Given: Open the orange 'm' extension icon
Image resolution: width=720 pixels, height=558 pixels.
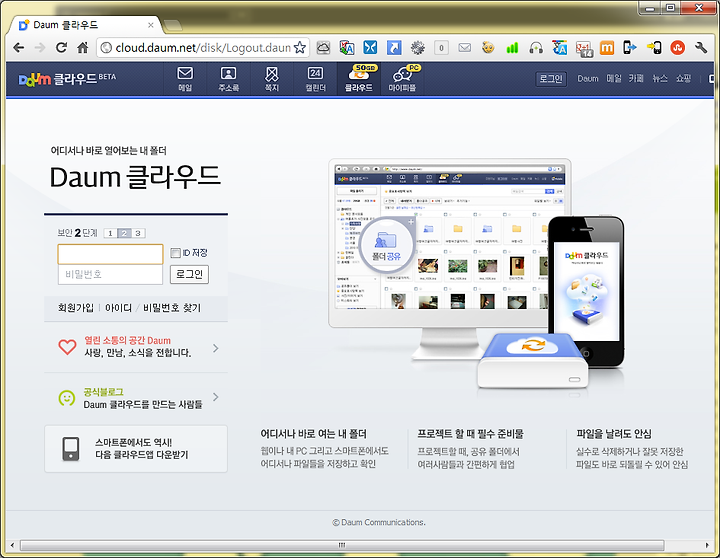Looking at the screenshot, I should point(607,47).
